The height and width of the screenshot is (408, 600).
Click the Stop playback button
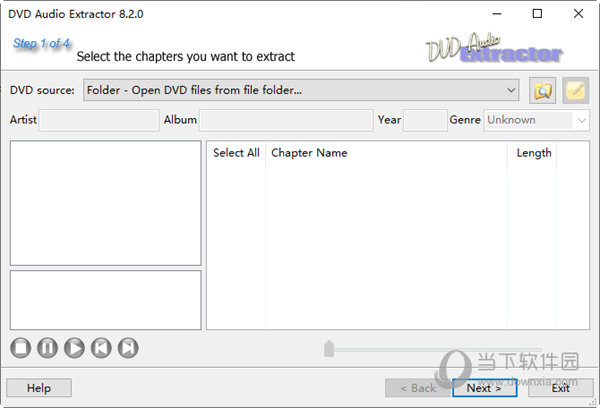[21, 348]
